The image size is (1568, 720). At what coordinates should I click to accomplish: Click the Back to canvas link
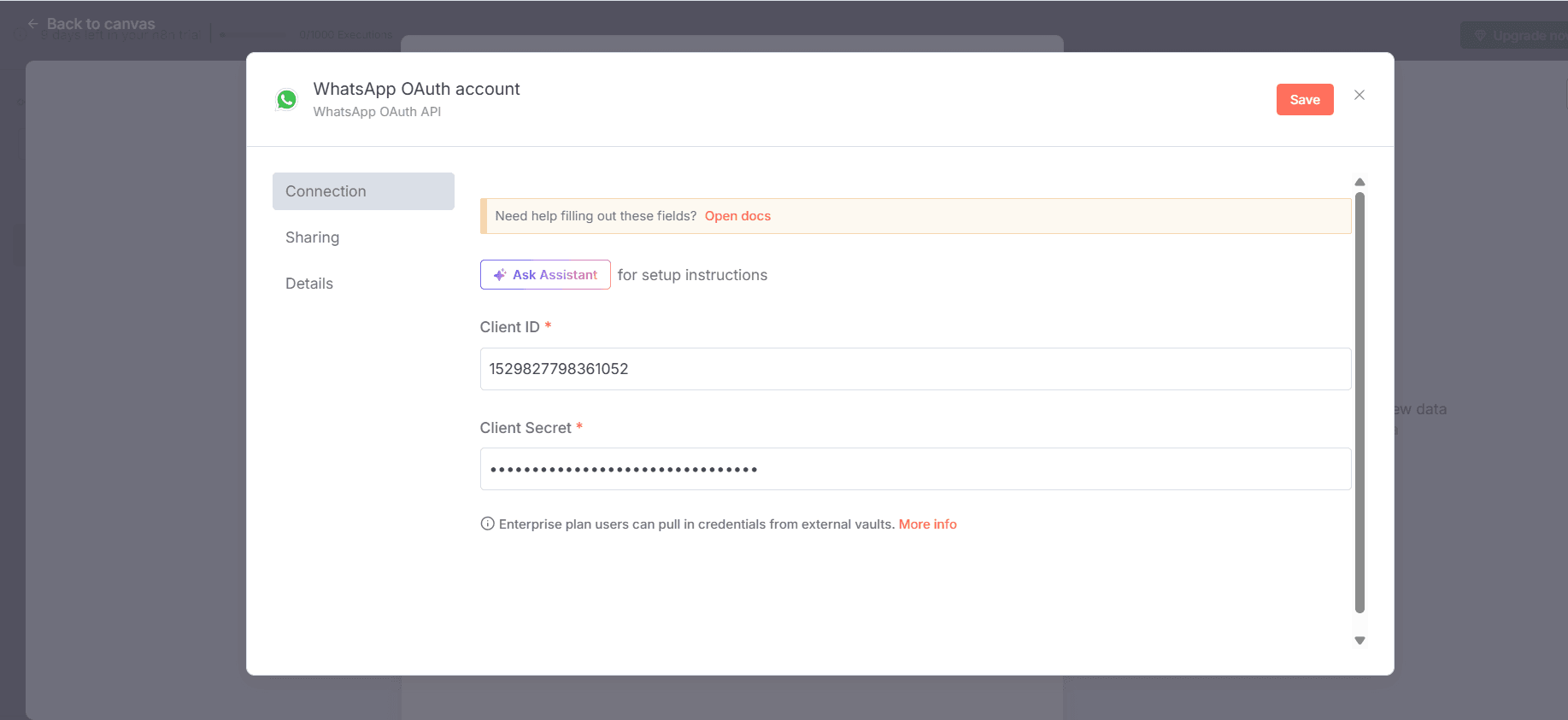(101, 24)
